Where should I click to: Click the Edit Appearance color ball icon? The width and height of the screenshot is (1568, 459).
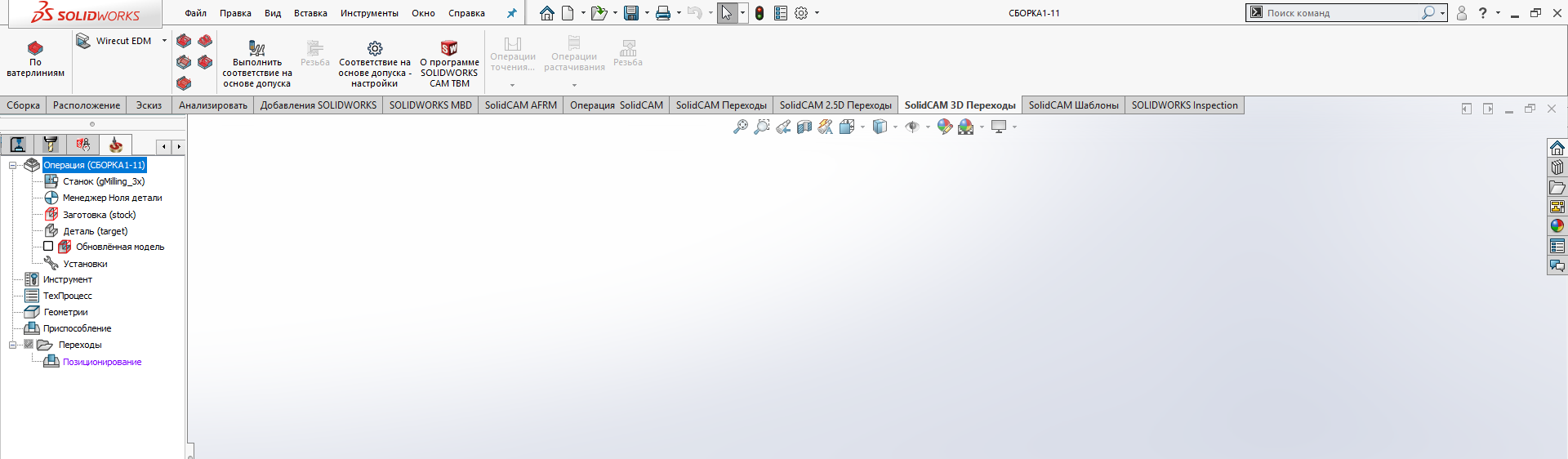pos(945,127)
